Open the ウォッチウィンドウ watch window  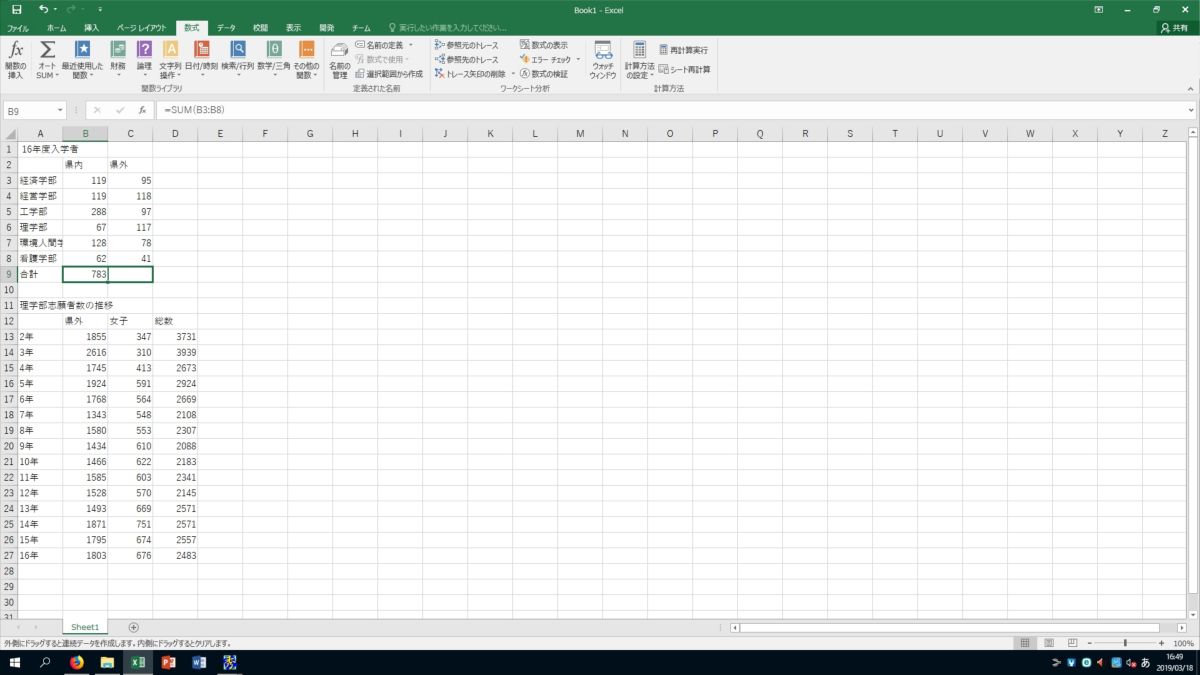[x=603, y=58]
